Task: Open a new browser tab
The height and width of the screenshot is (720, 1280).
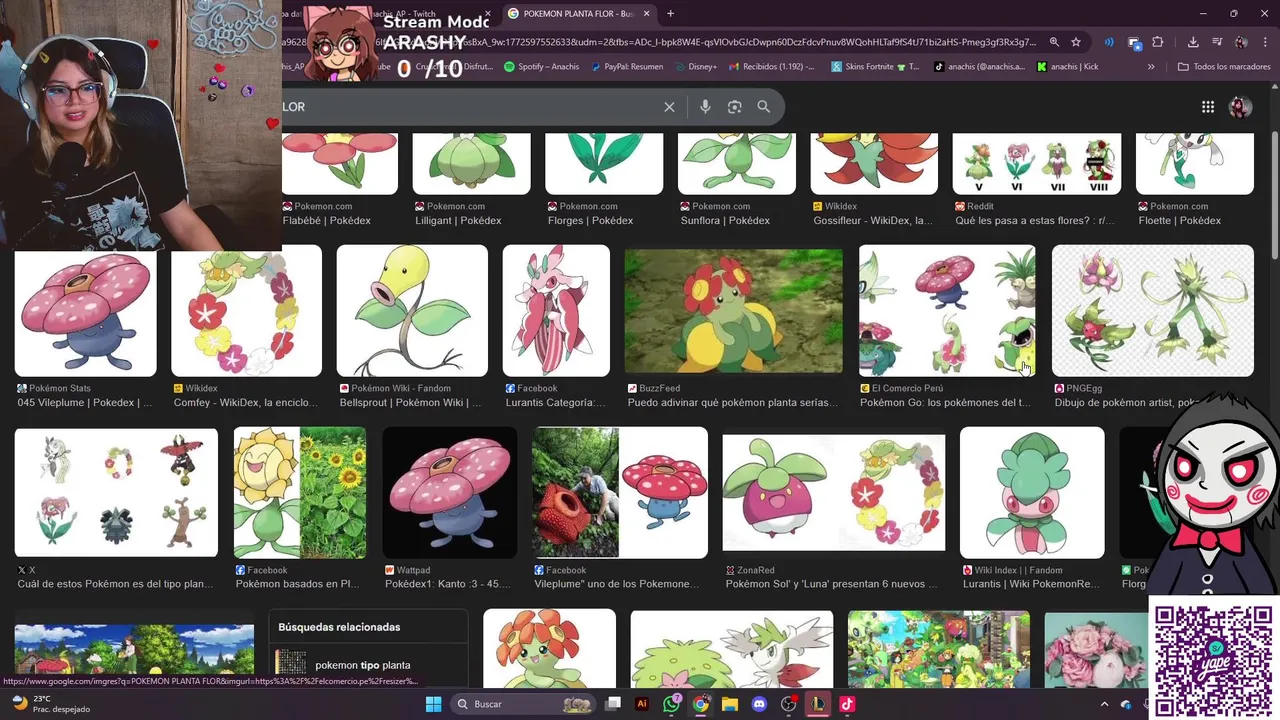Action: click(670, 13)
